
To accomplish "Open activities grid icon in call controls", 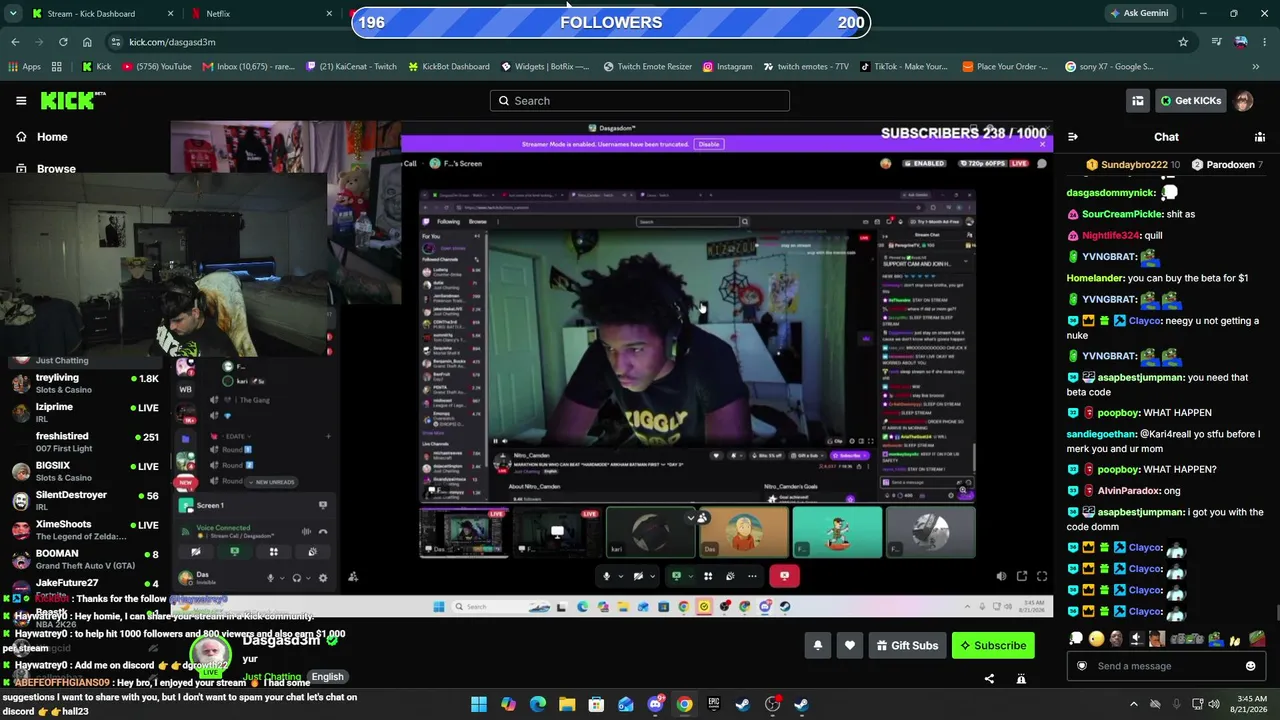I will [708, 576].
